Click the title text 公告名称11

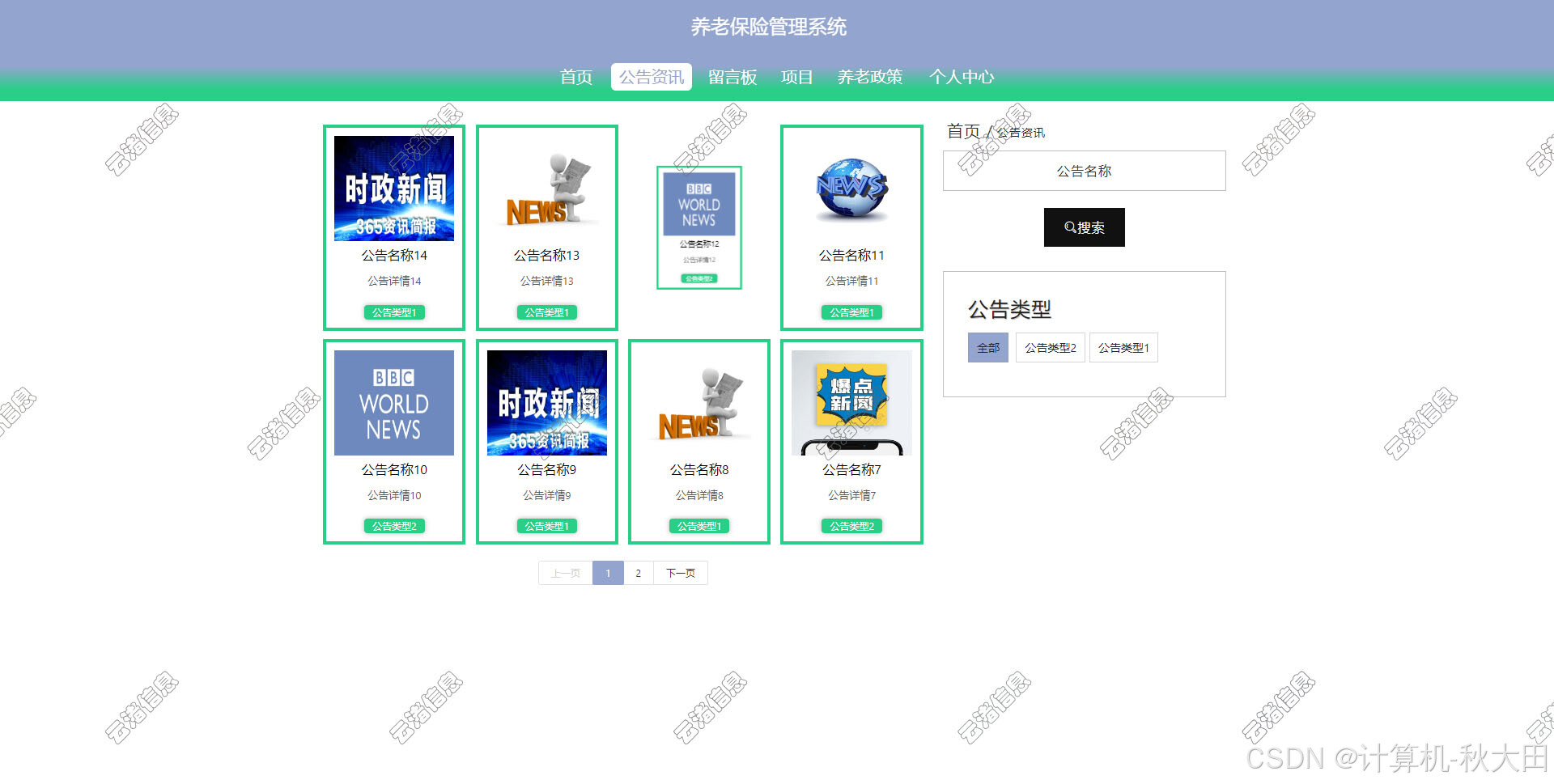(x=851, y=255)
